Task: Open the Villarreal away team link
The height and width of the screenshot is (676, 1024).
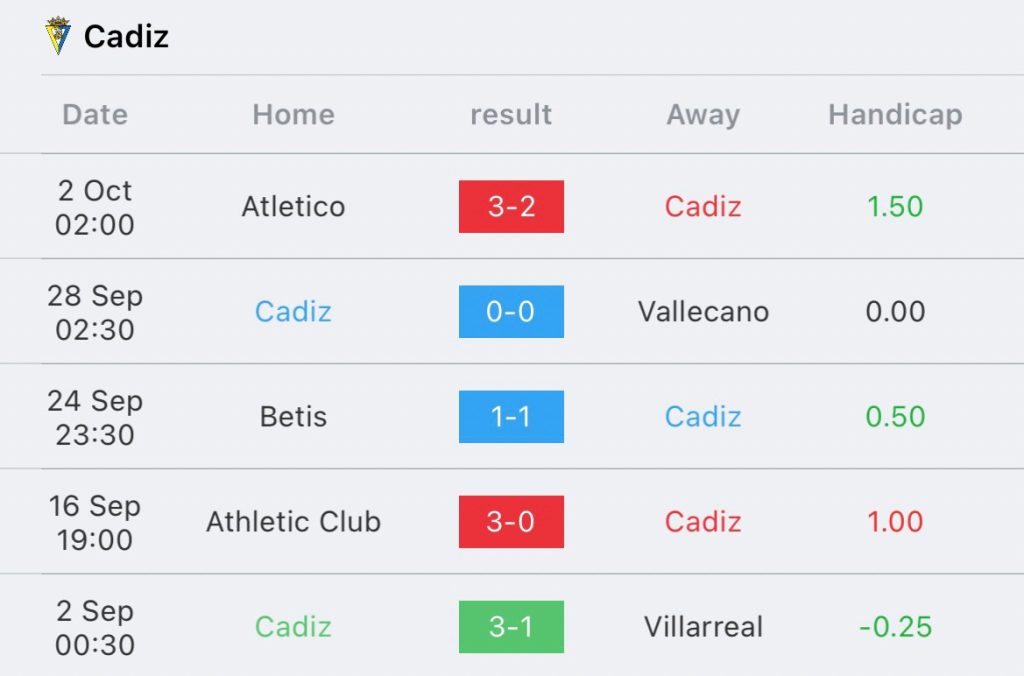Action: coord(703,627)
